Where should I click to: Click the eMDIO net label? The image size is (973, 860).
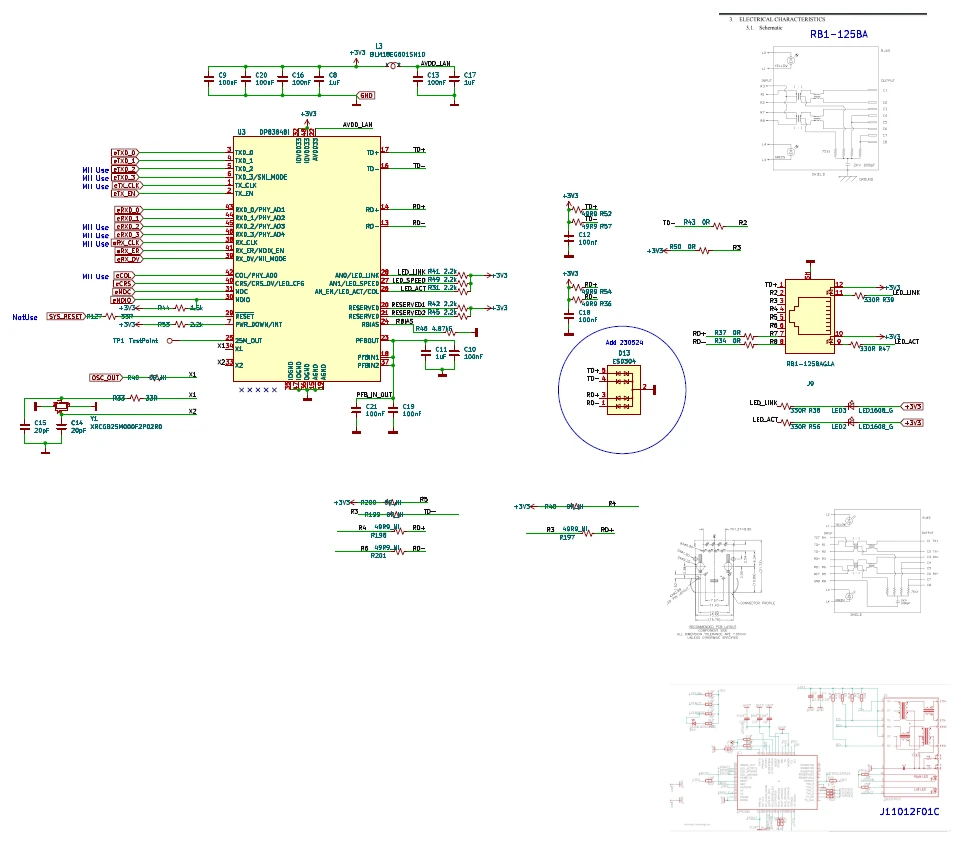pos(122,300)
